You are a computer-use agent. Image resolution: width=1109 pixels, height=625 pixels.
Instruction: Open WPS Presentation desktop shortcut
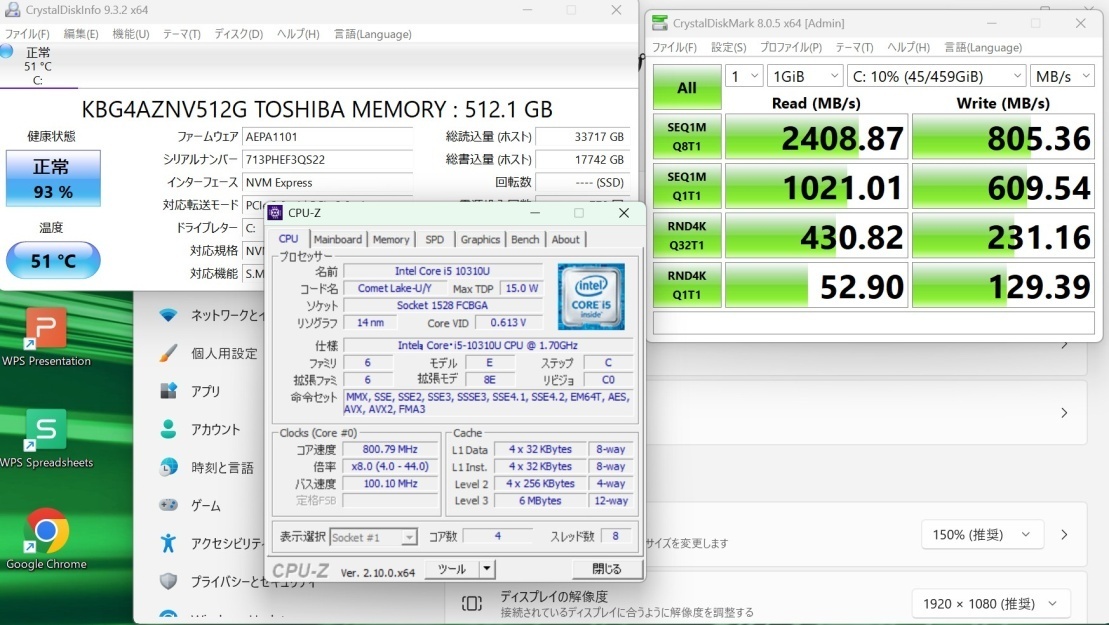point(46,337)
